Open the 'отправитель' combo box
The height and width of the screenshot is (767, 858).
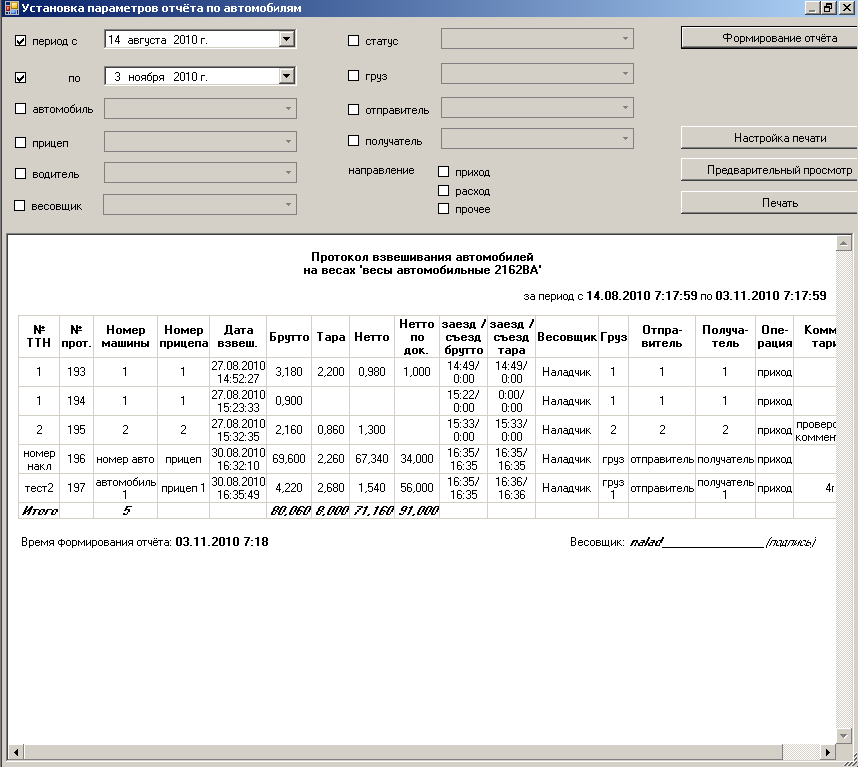pyautogui.click(x=537, y=108)
